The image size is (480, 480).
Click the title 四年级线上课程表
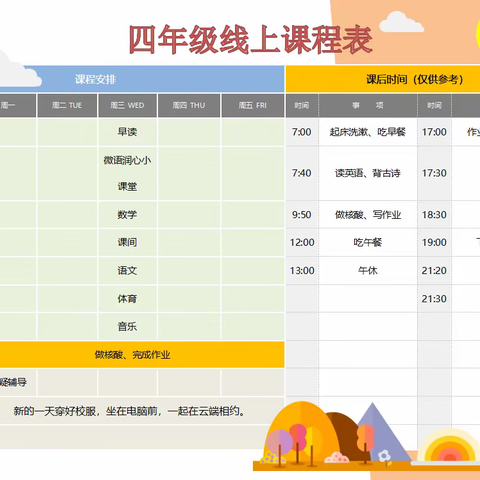(x=251, y=40)
